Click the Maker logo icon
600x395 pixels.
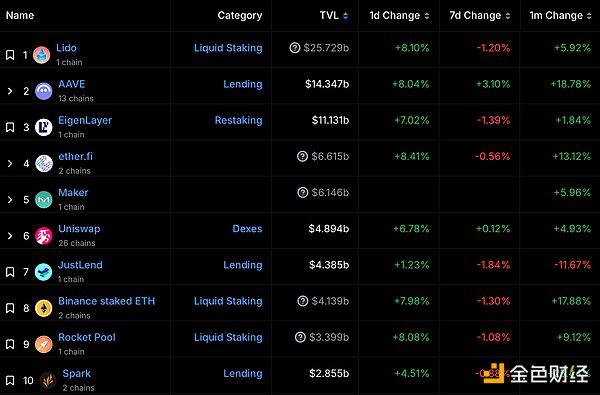pos(44,199)
